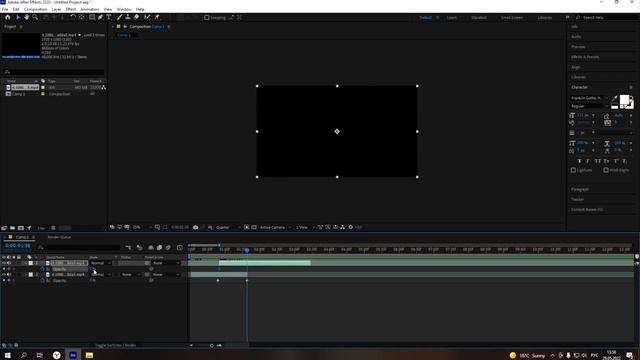Image resolution: width=640 pixels, height=360 pixels.
Task: Expand the Paragraph panel
Action: (580, 189)
